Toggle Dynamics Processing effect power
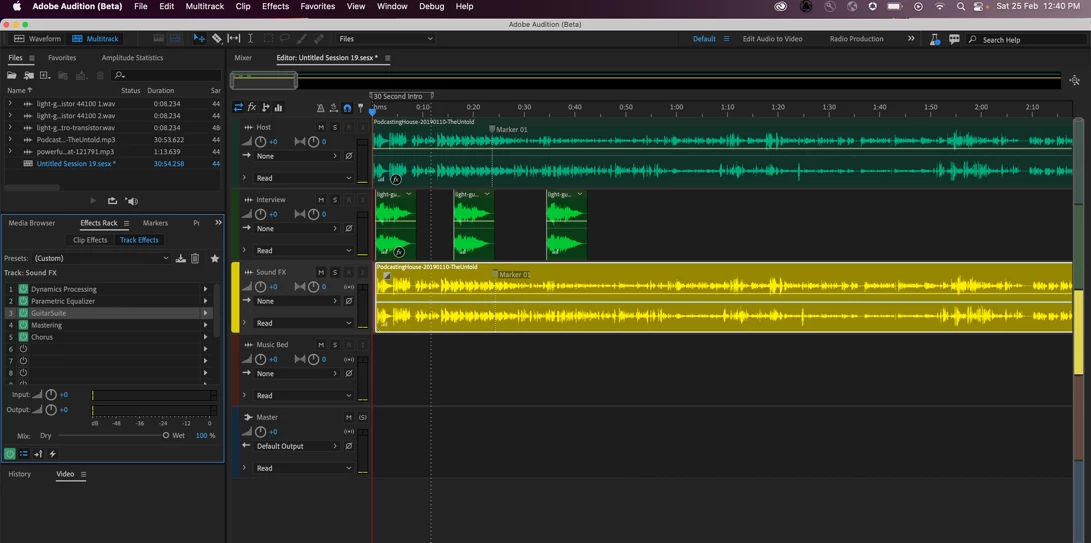The width and height of the screenshot is (1091, 543). 23,289
